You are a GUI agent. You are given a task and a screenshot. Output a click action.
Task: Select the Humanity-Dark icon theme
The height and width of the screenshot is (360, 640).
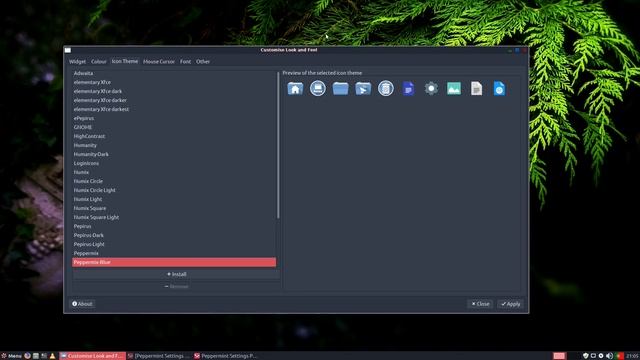point(174,154)
